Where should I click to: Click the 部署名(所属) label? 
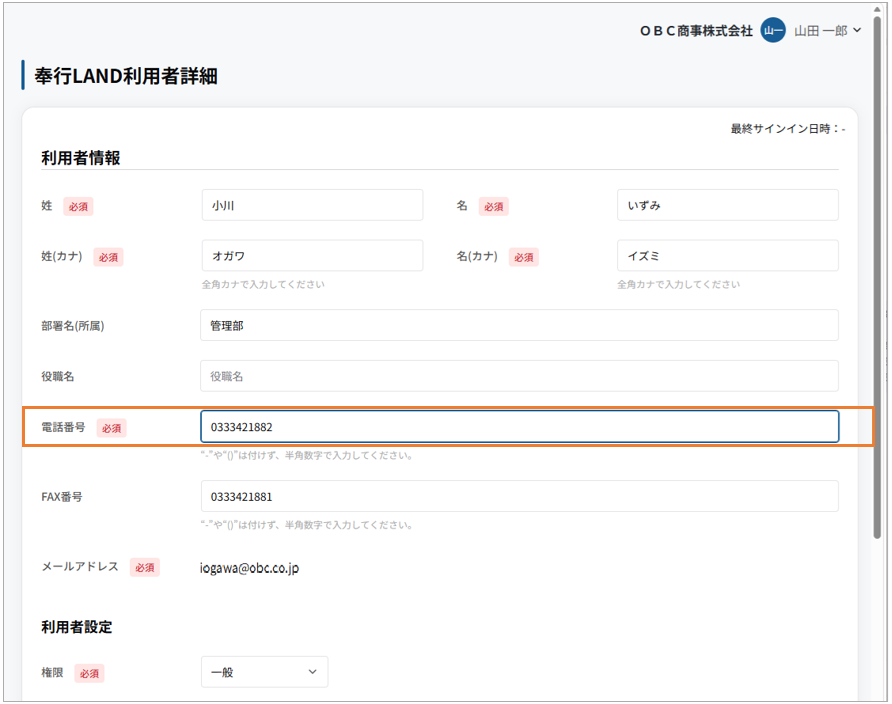[x=73, y=326]
